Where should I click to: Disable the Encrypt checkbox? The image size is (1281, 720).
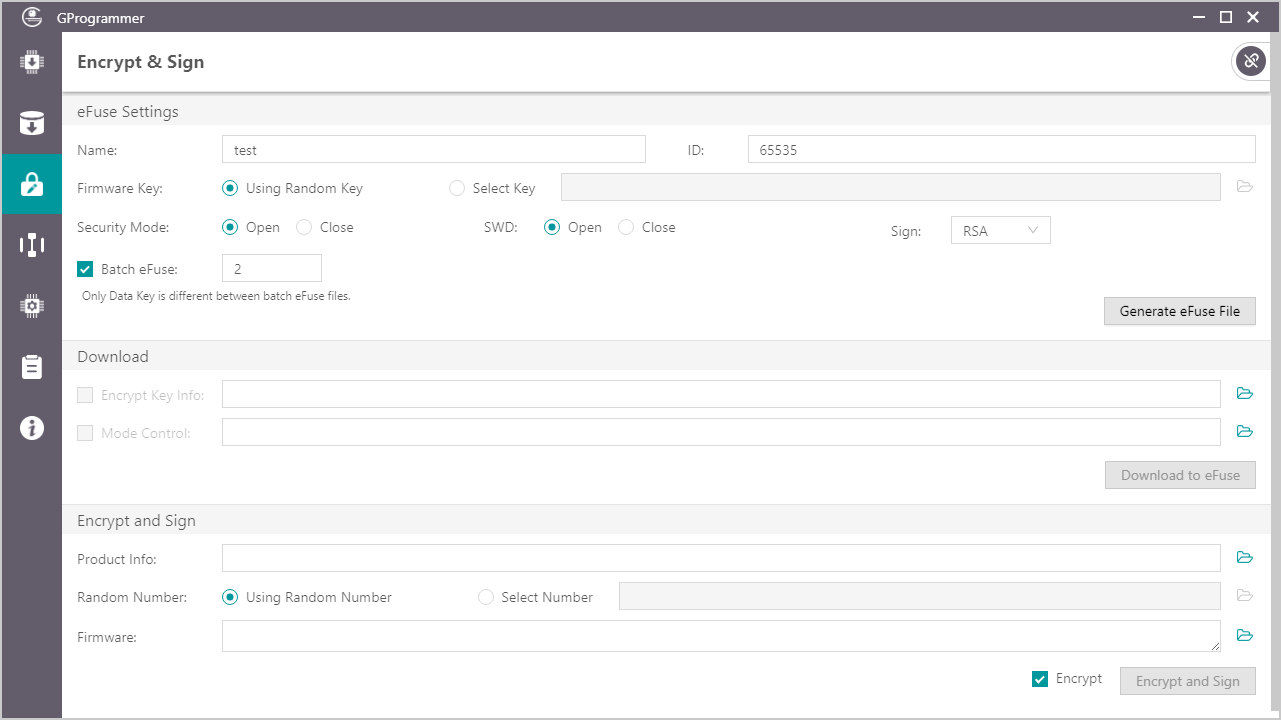[x=1040, y=680]
